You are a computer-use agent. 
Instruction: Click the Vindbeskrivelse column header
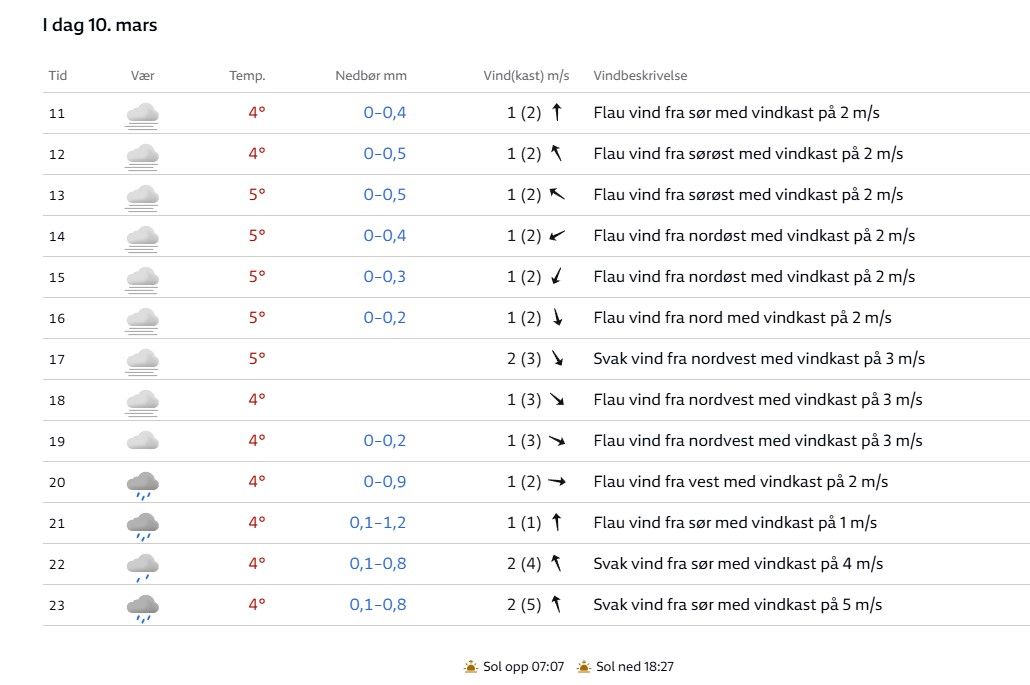[640, 76]
